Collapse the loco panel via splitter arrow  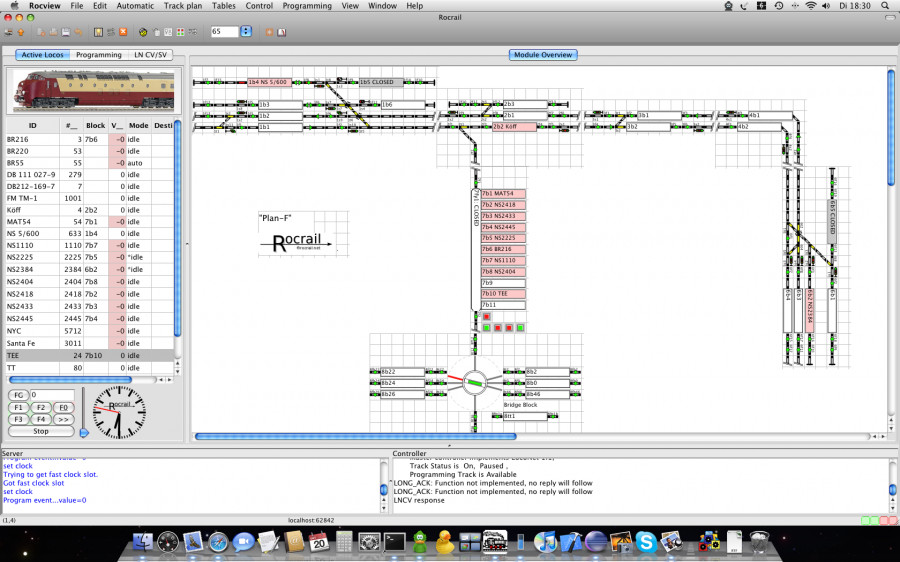tap(187, 244)
